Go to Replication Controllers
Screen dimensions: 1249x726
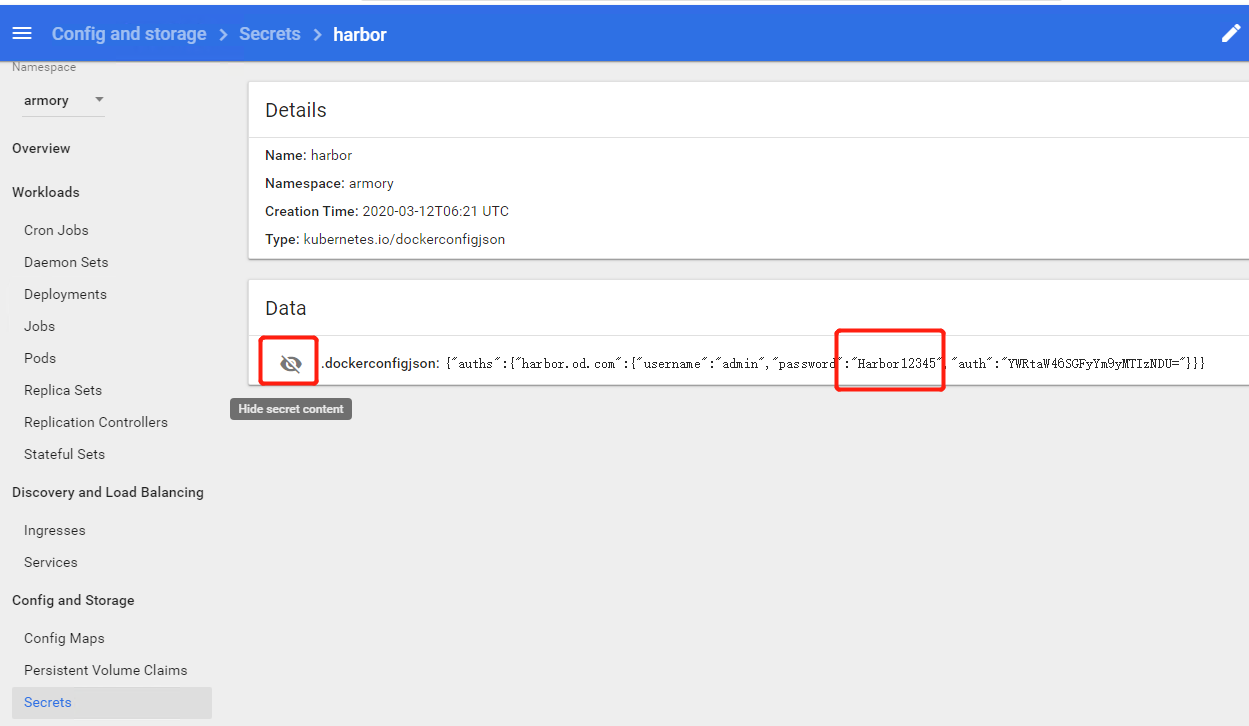tap(96, 422)
